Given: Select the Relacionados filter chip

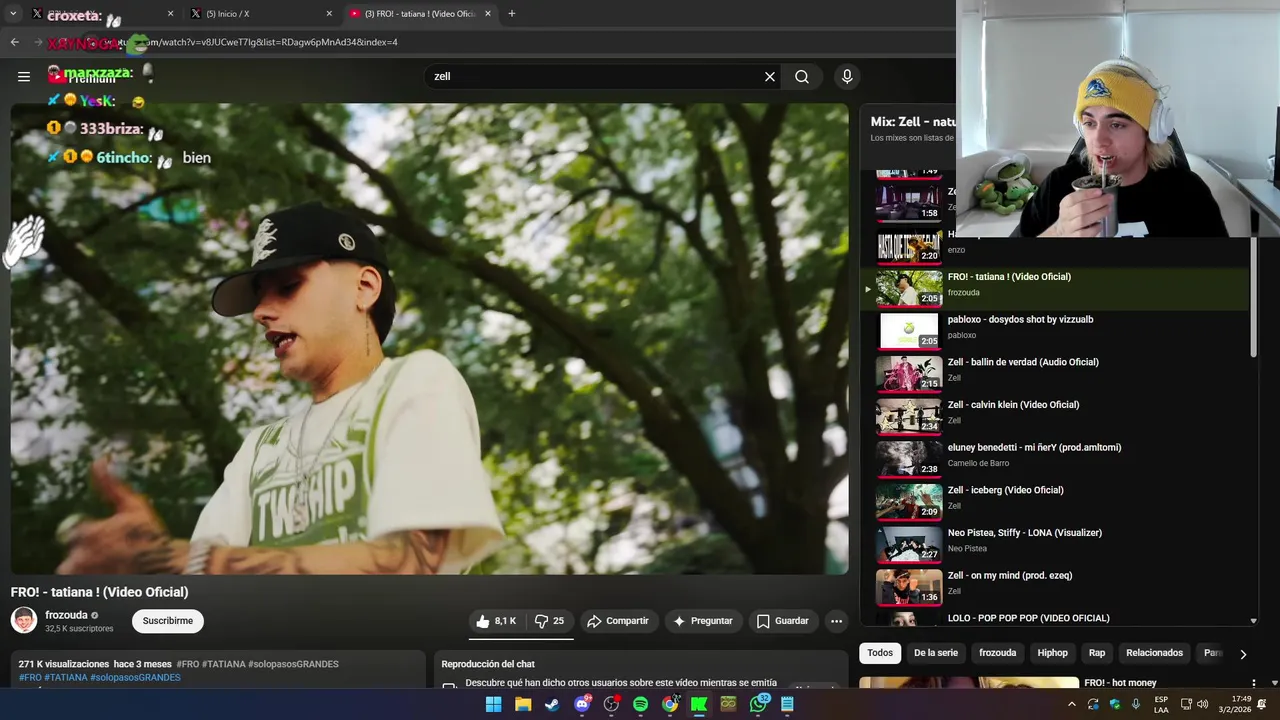Looking at the screenshot, I should pos(1154,653).
